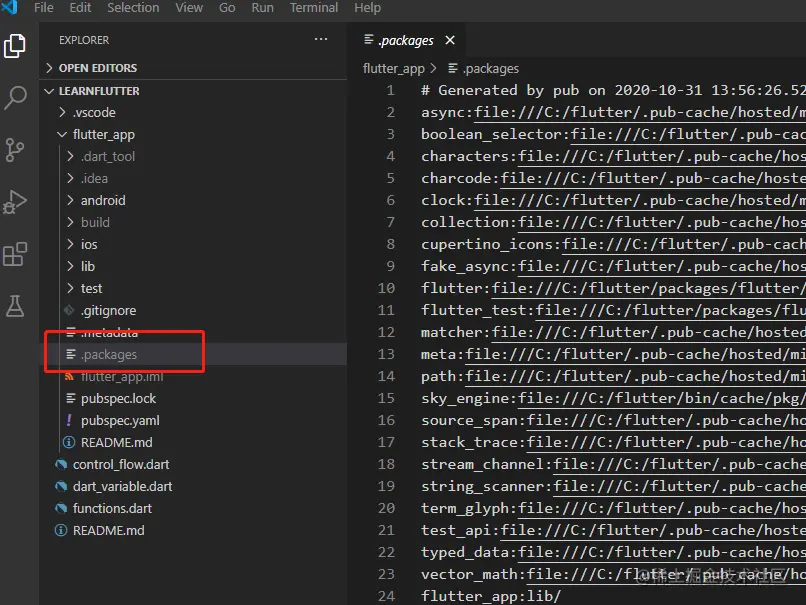Open functions.dart file
The height and width of the screenshot is (605, 806).
click(x=112, y=508)
